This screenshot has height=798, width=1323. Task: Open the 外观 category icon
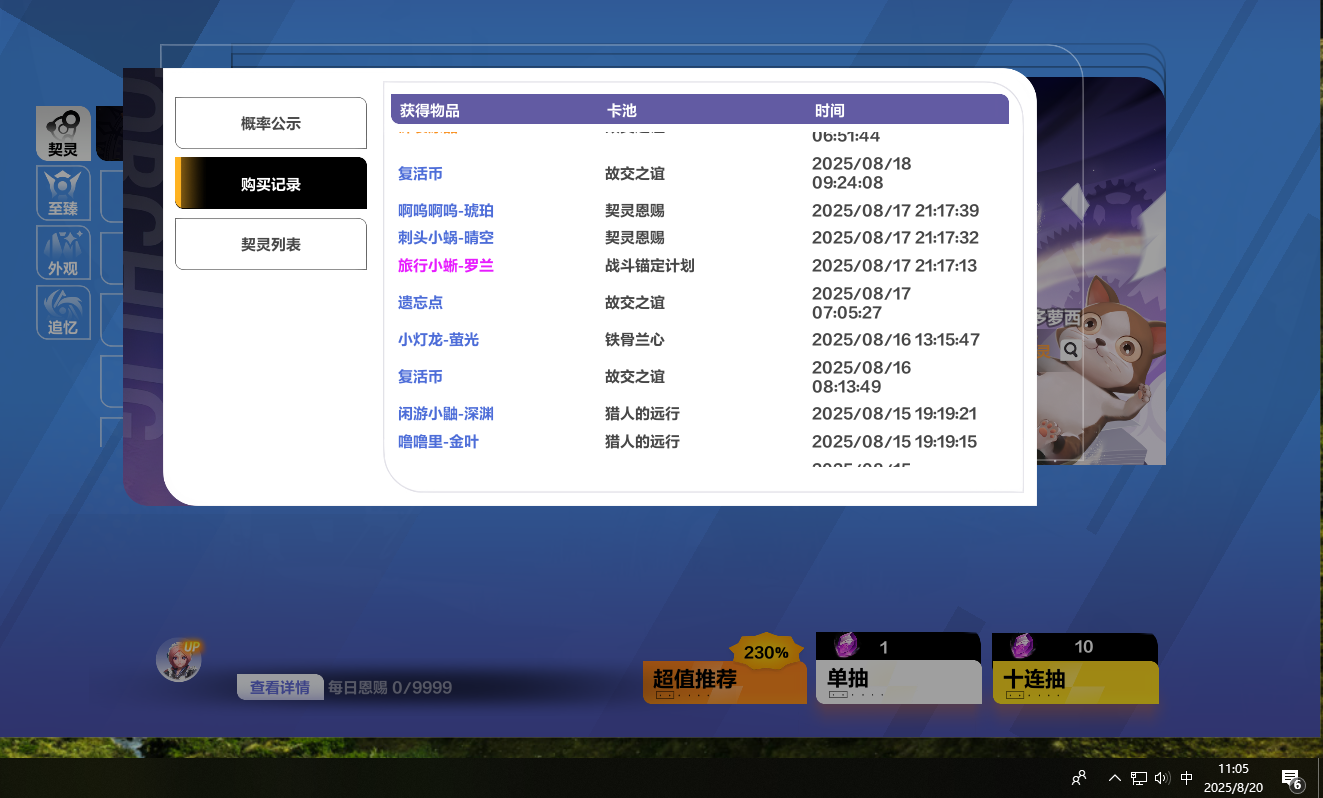[x=63, y=253]
